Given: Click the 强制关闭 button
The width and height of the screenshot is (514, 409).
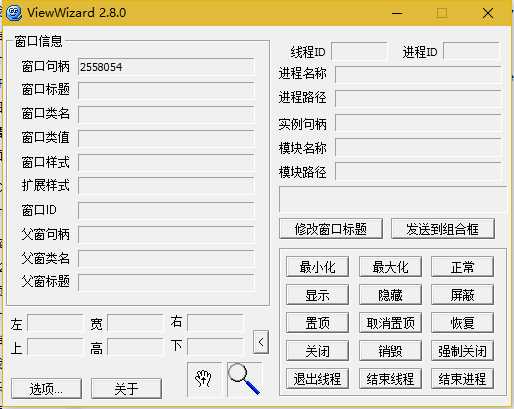Looking at the screenshot, I should pos(462,351).
